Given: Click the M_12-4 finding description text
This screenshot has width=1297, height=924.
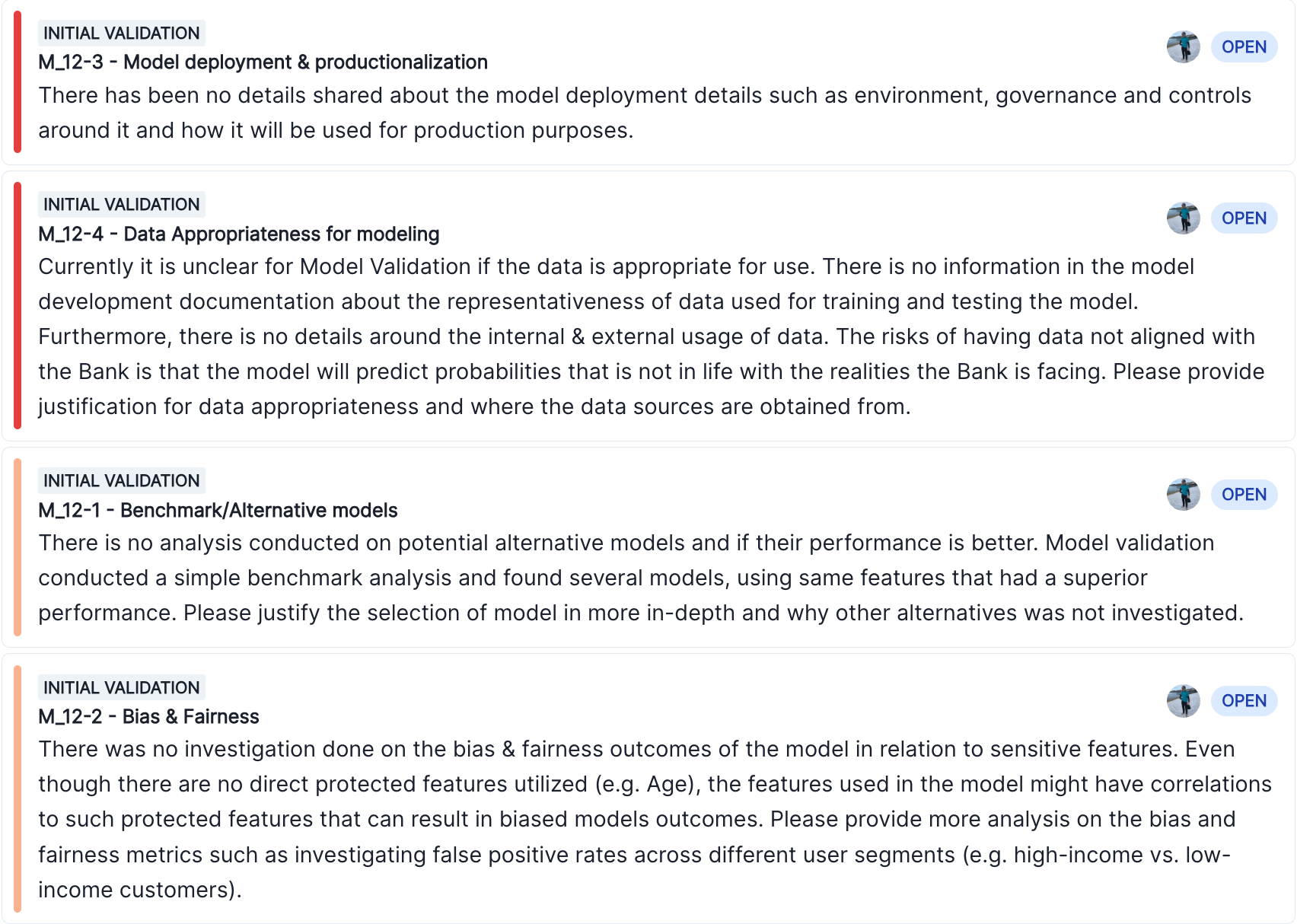Looking at the screenshot, I should 533,336.
